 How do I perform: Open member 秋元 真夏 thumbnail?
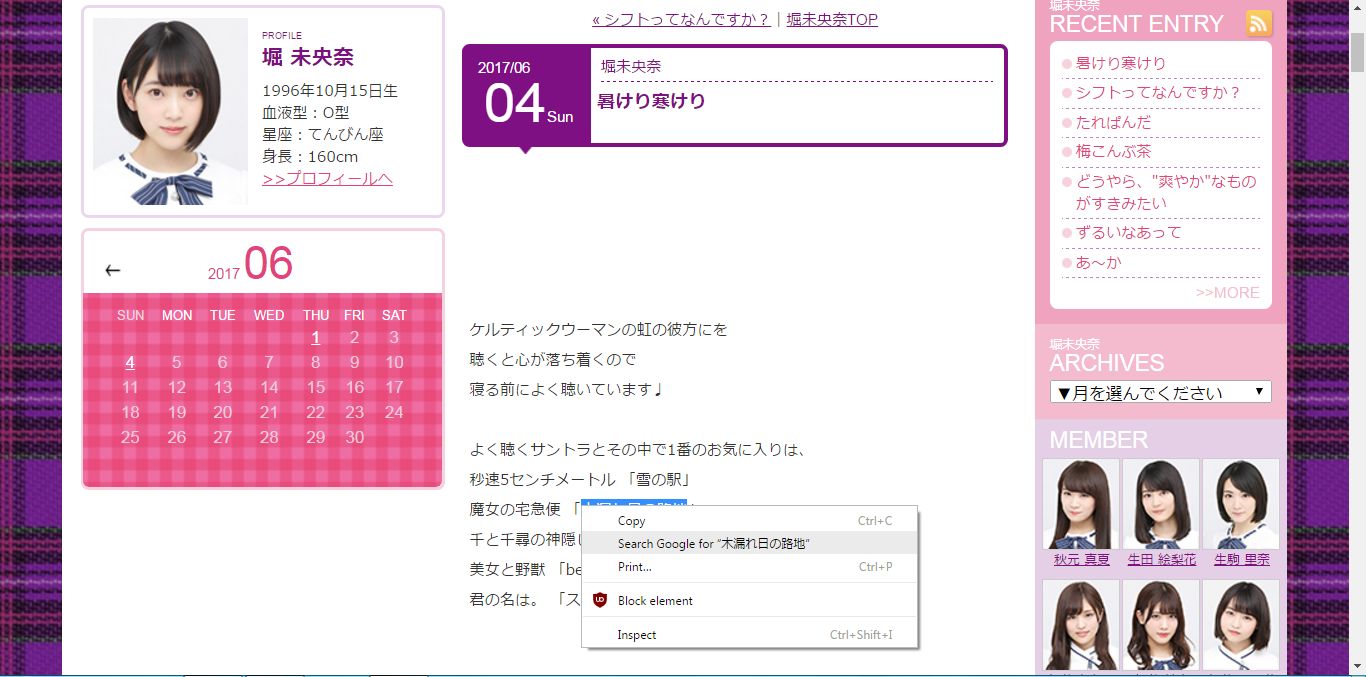tap(1081, 503)
